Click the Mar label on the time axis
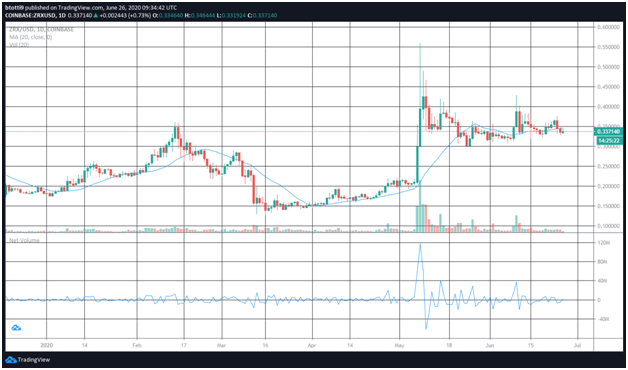The width and height of the screenshot is (628, 370). click(x=221, y=345)
